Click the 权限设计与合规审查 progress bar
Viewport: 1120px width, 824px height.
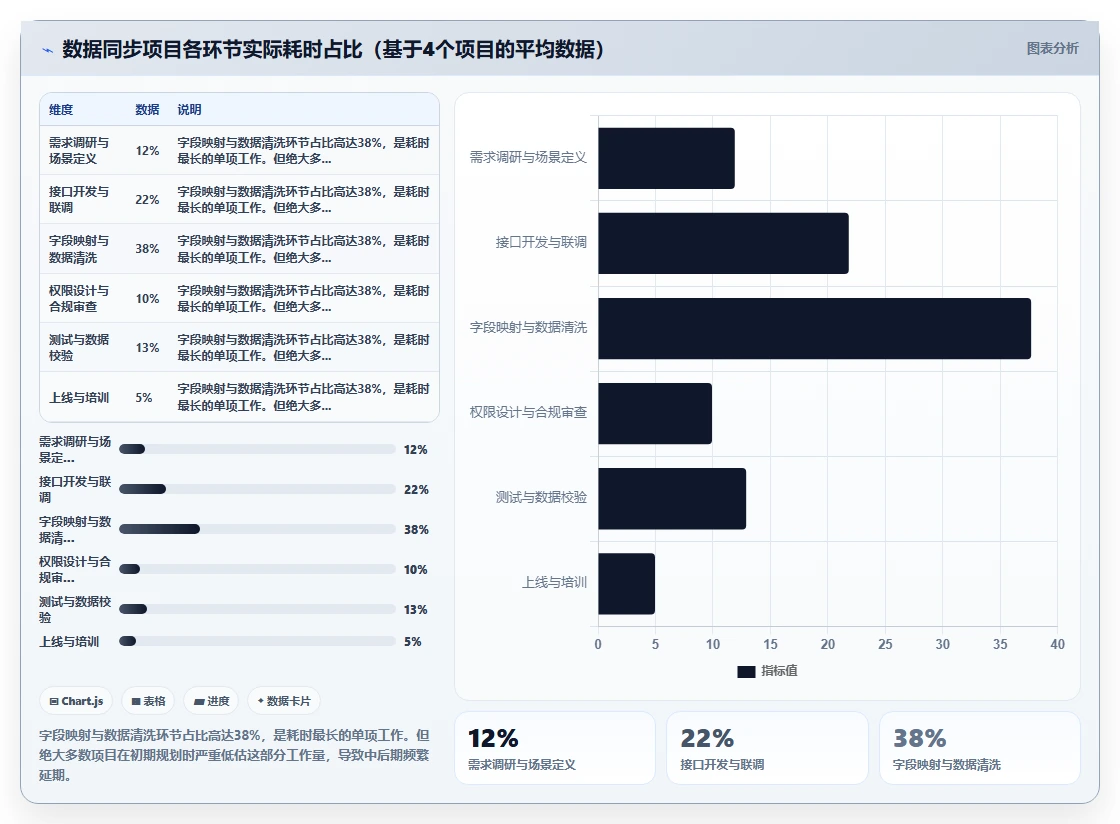(257, 569)
